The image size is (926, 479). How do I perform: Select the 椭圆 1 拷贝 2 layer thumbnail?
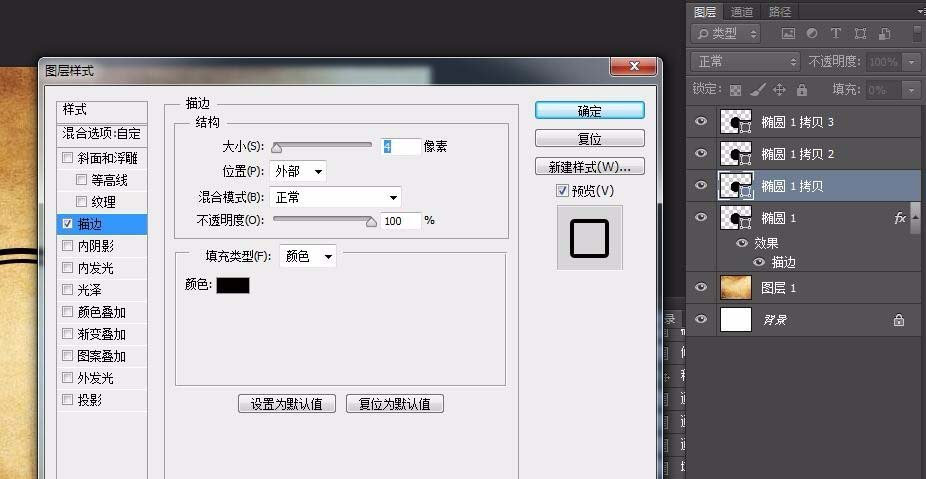pos(736,154)
